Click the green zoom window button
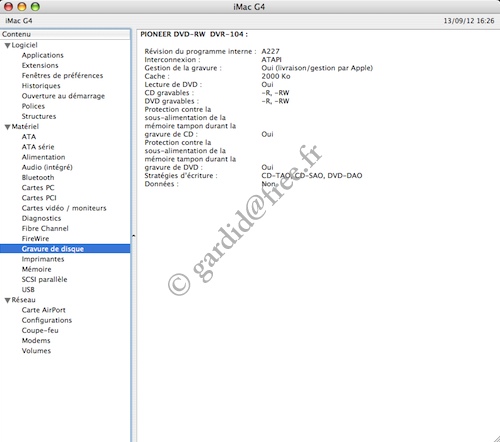Viewport: 500px width, 442px height. pos(35,6)
